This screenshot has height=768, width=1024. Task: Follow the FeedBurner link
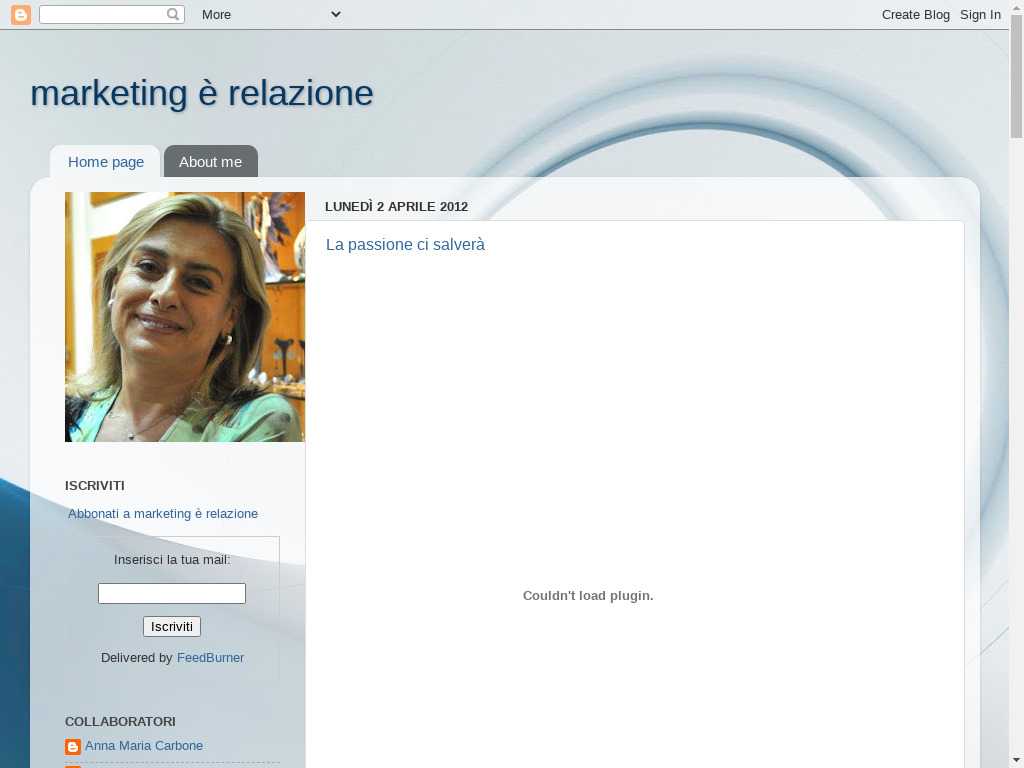[x=210, y=658]
